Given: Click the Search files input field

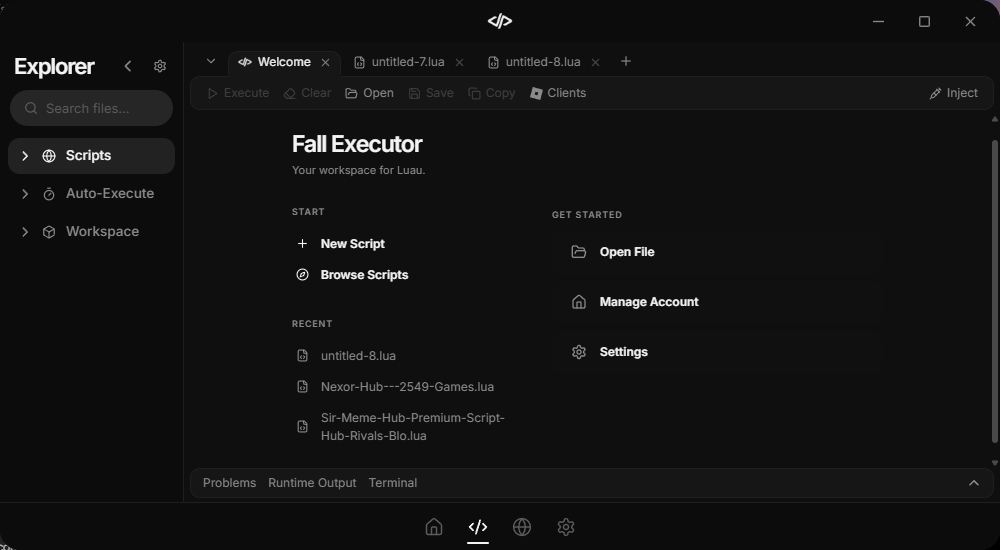Looking at the screenshot, I should tap(91, 108).
